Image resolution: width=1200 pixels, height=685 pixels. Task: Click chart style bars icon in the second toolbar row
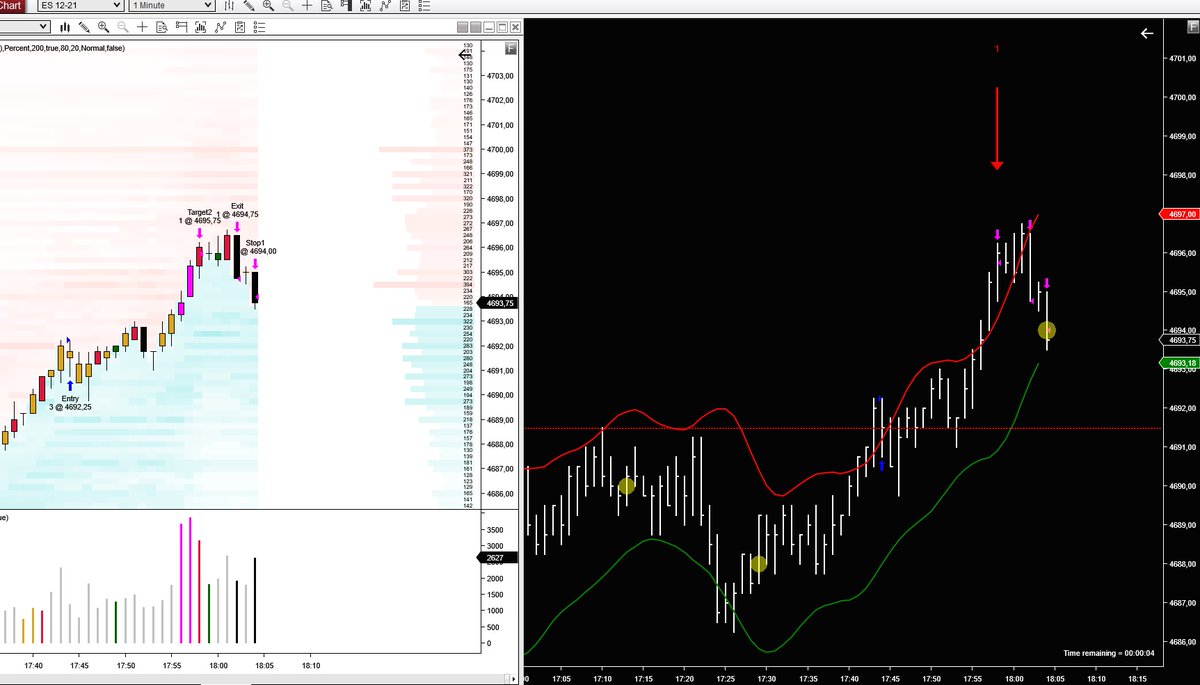[63, 27]
